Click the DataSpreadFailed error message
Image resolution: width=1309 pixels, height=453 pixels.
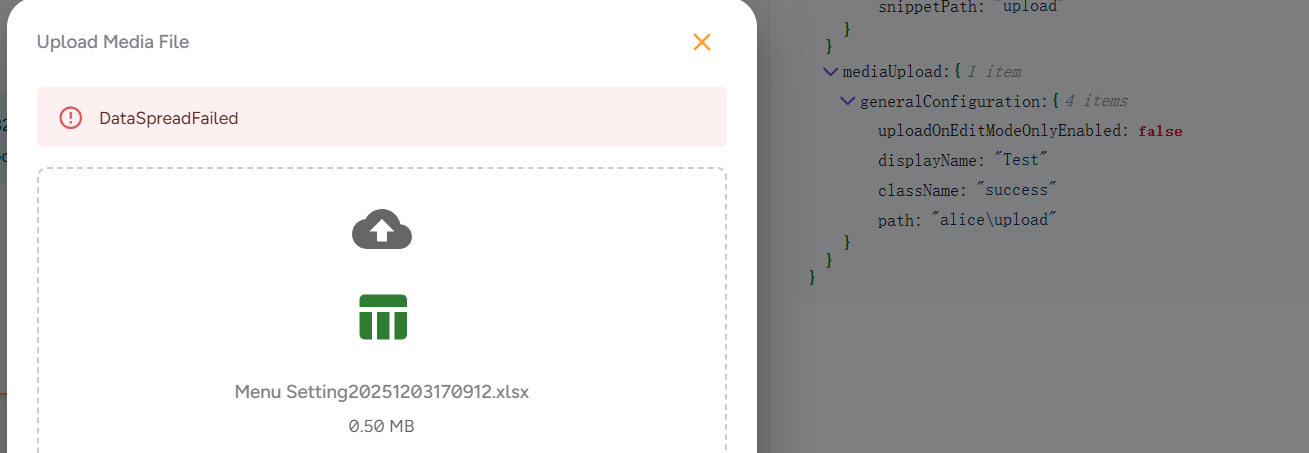[x=168, y=118]
